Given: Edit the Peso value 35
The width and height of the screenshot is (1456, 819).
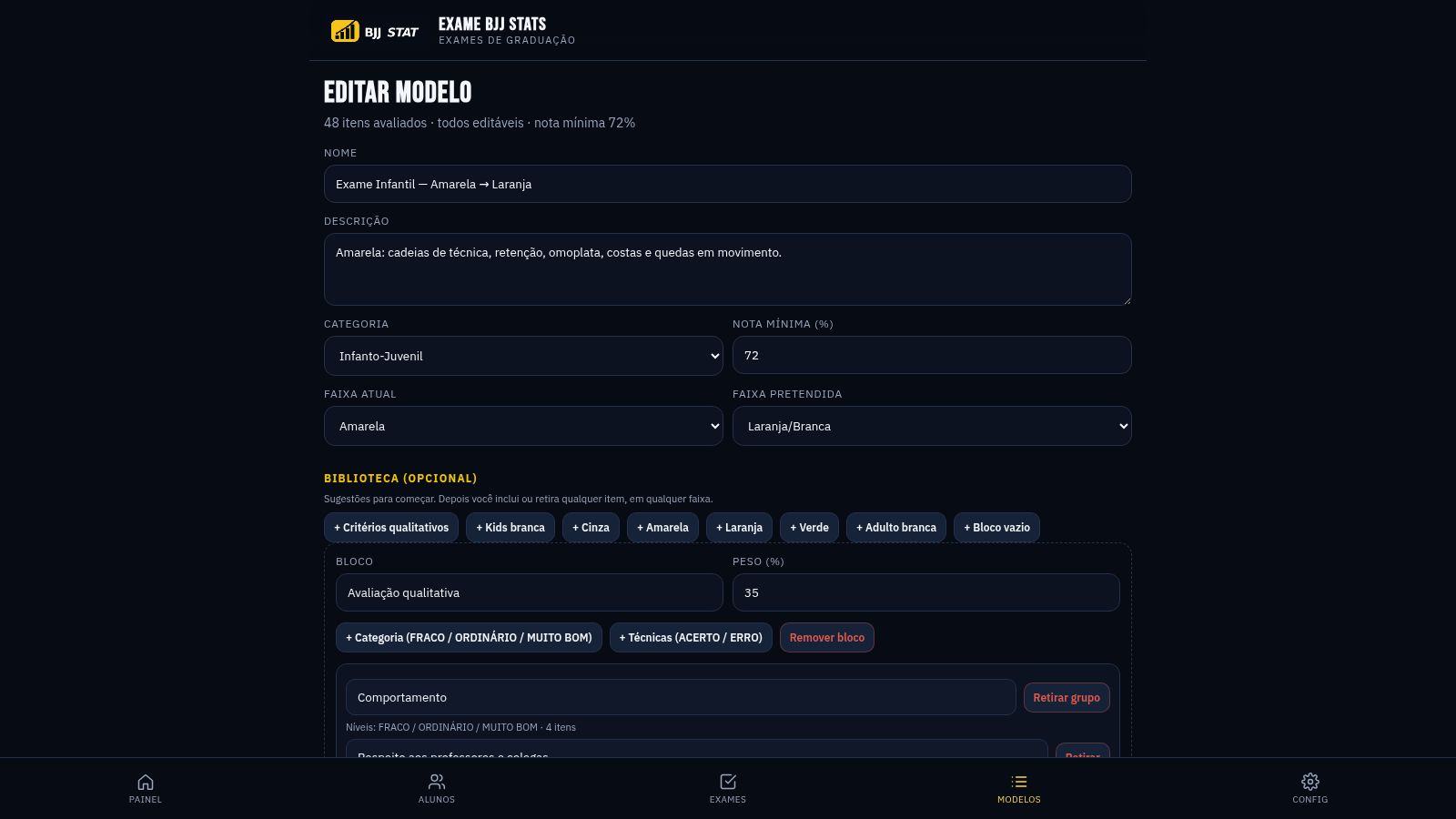Looking at the screenshot, I should click(926, 592).
